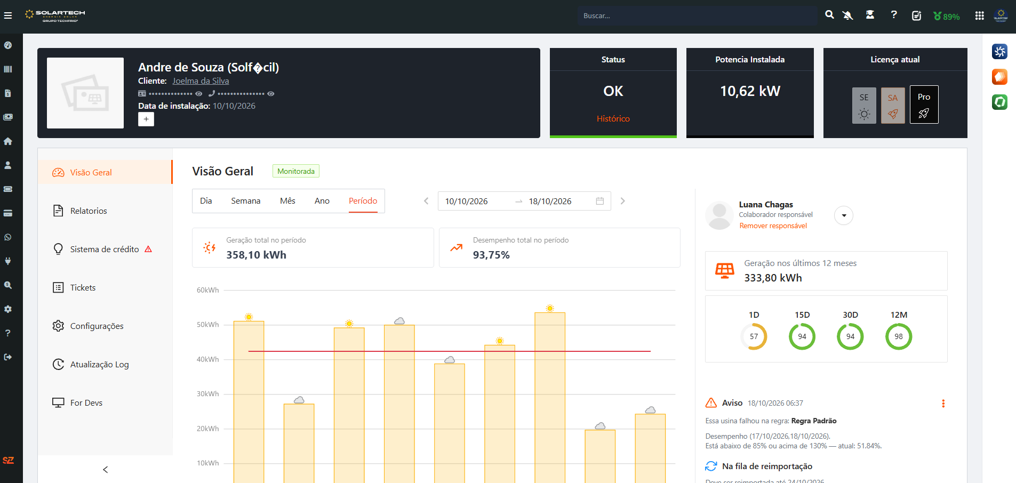This screenshot has height=483, width=1016.
Task: Switch to the Dia tab
Action: tap(206, 201)
